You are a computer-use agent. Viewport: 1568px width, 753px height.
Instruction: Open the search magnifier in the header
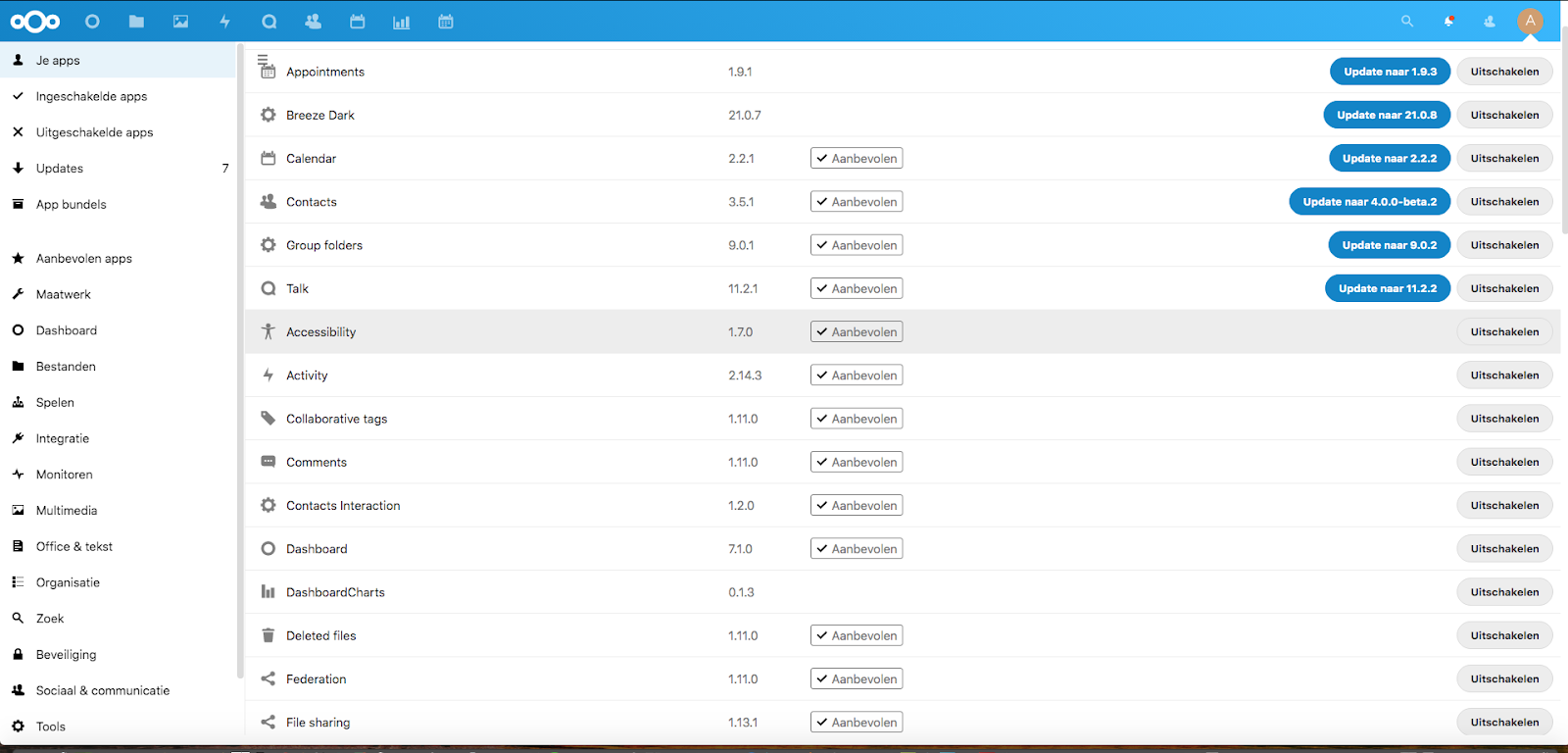coord(1407,22)
